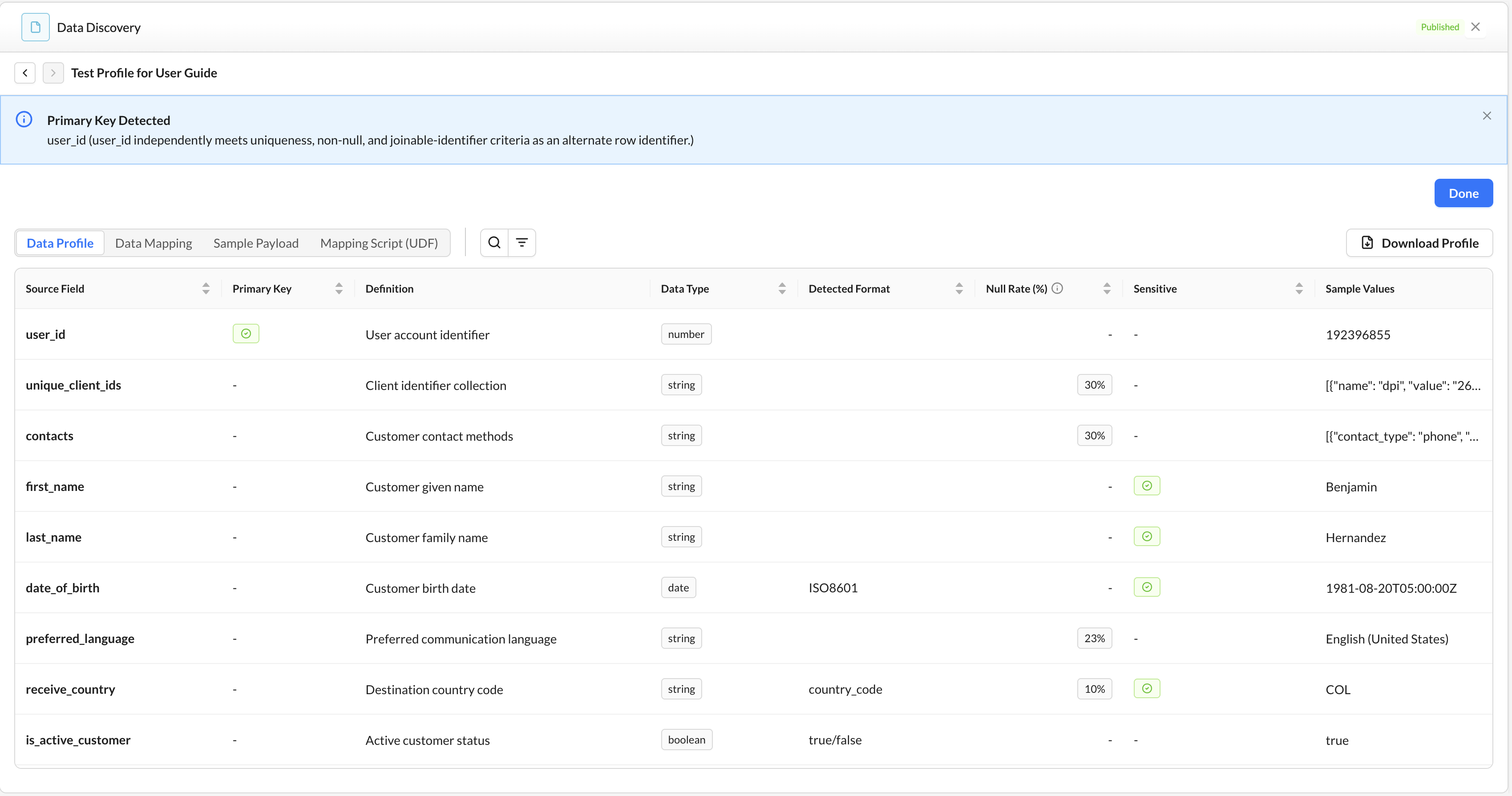This screenshot has height=796, width=1512.
Task: Select the user_id source field
Action: pyautogui.click(x=45, y=334)
